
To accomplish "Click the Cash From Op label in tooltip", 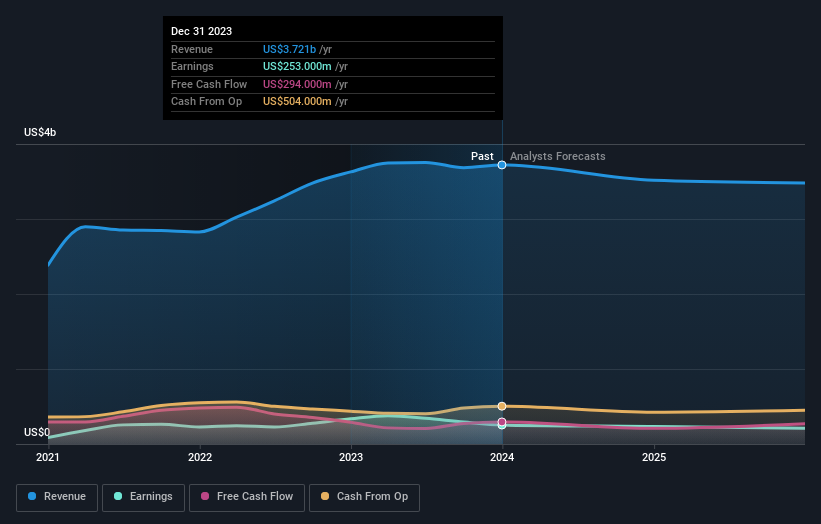I will [x=206, y=102].
